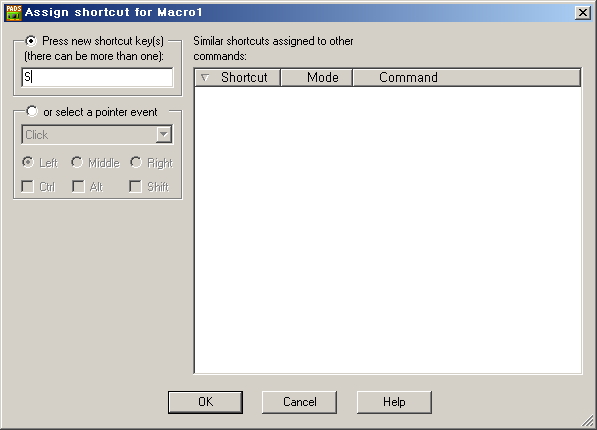
Task: Click the Cancel button
Action: [x=299, y=402]
